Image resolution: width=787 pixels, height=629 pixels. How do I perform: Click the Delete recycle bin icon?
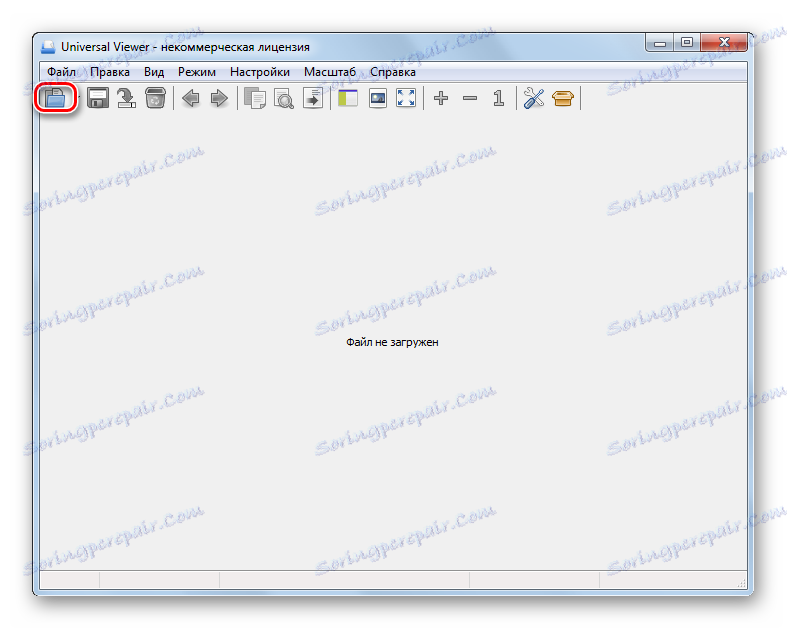[156, 98]
